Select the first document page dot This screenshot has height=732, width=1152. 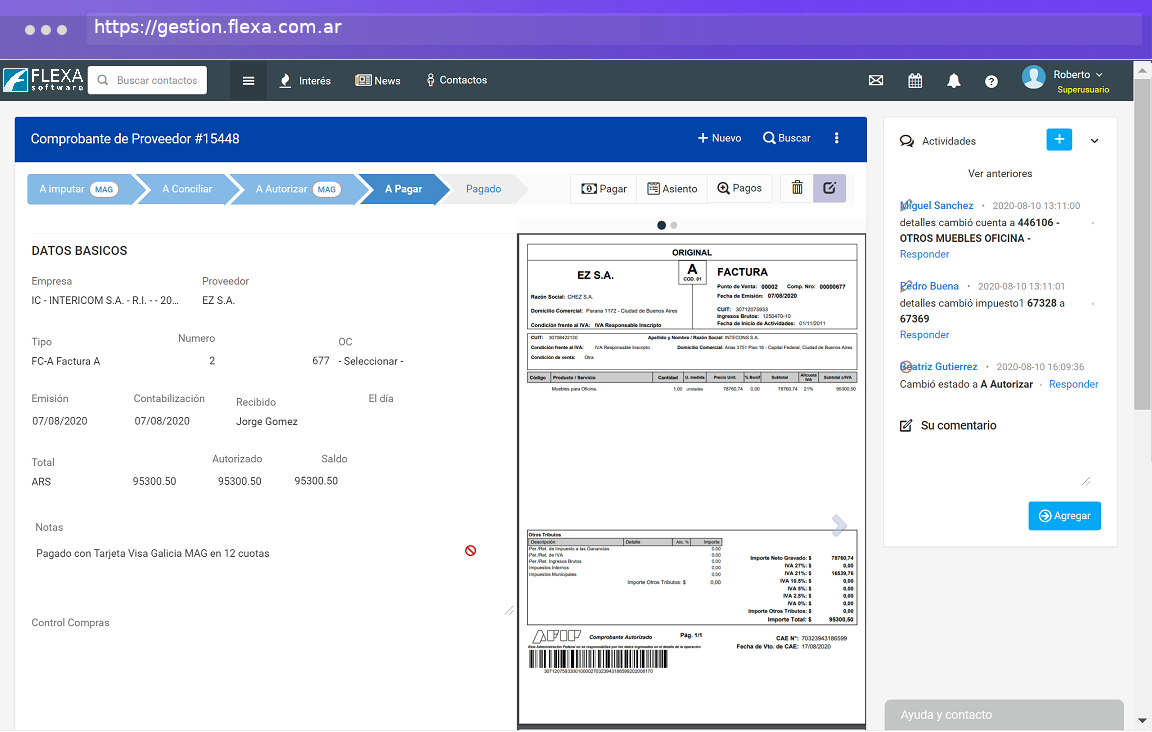coord(661,225)
